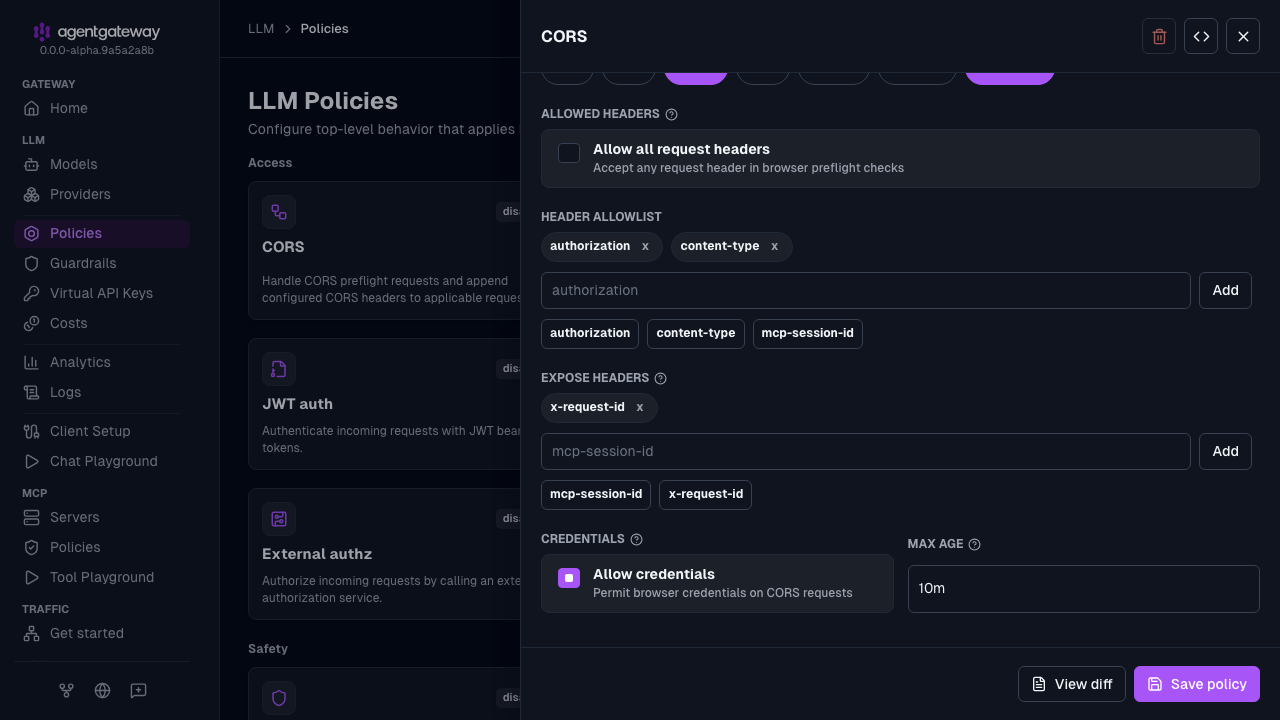Click the Virtual API Keys key icon
The width and height of the screenshot is (1280, 720).
pos(32,293)
